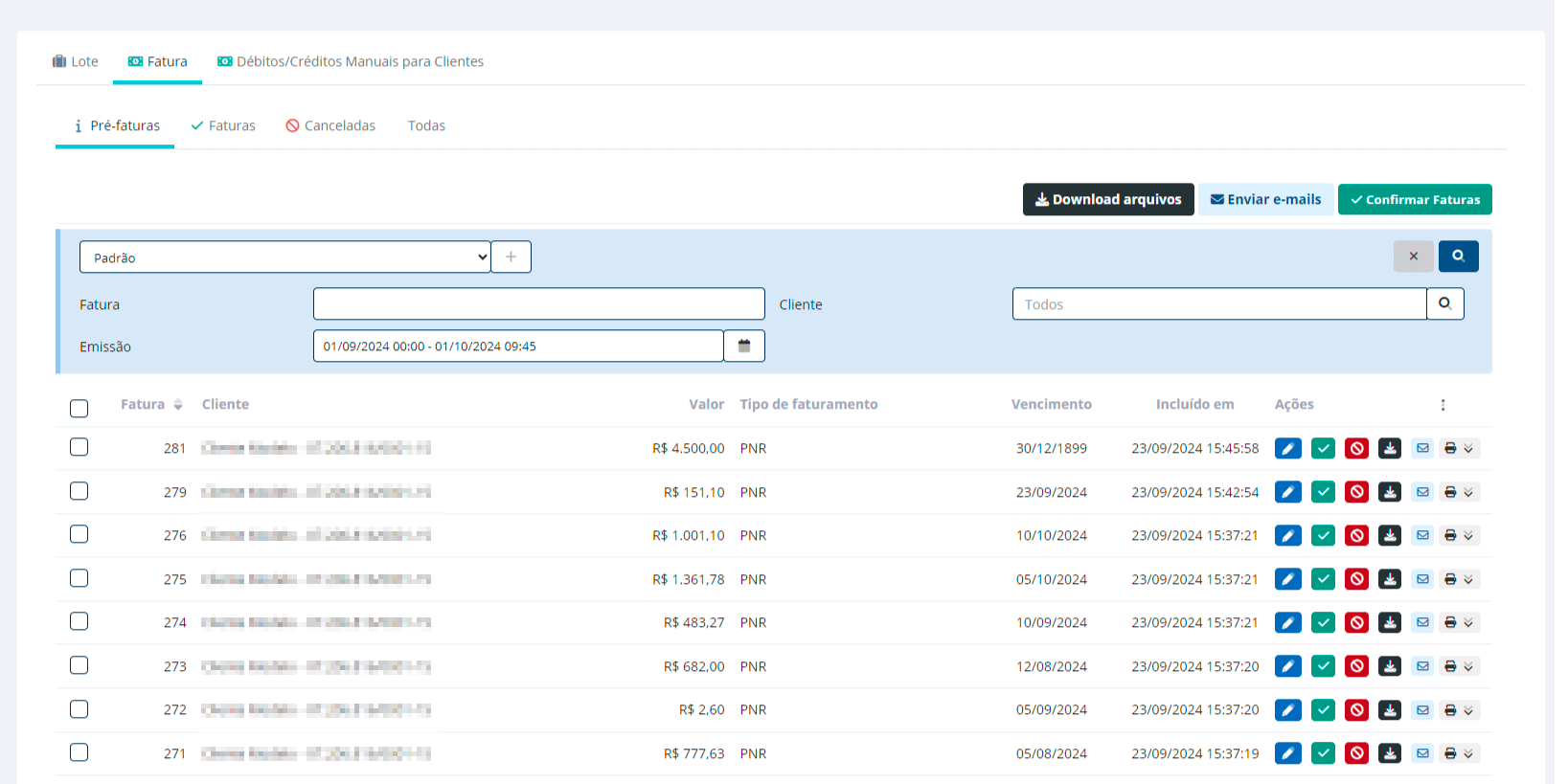The image size is (1568, 784).
Task: Download invoice 281 file
Action: tap(1390, 448)
